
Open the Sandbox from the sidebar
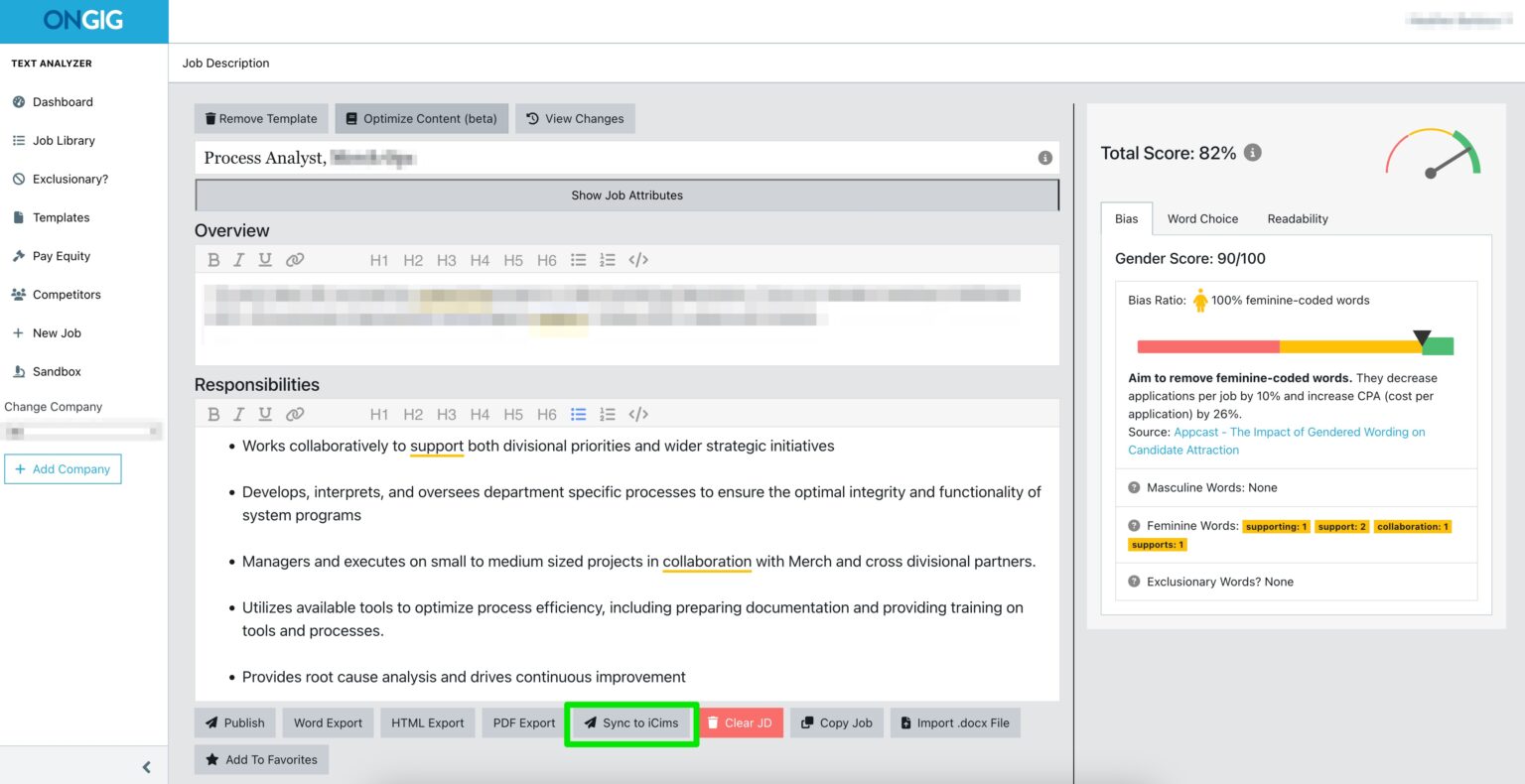coord(19,371)
